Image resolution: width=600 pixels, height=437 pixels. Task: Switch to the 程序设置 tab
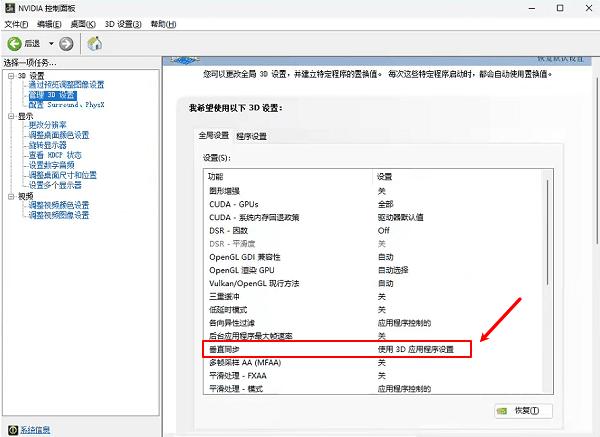pyautogui.click(x=251, y=136)
